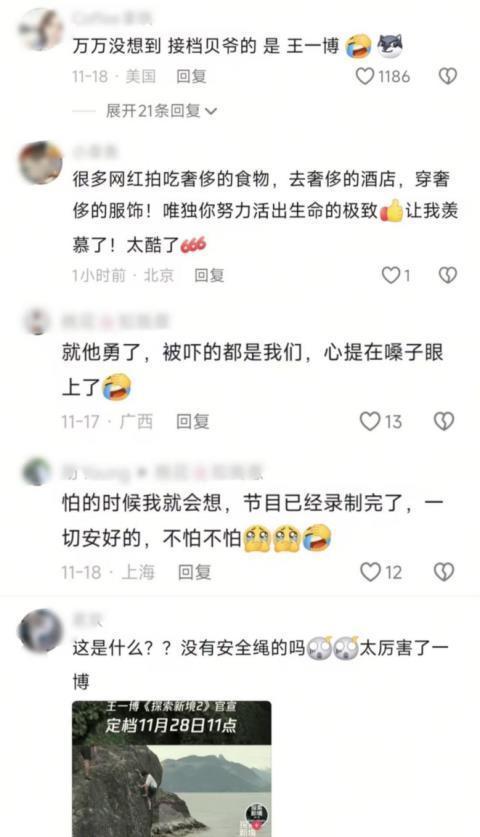Open the avatar of the 网红 comment author
This screenshot has width=480, height=837.
[41, 162]
